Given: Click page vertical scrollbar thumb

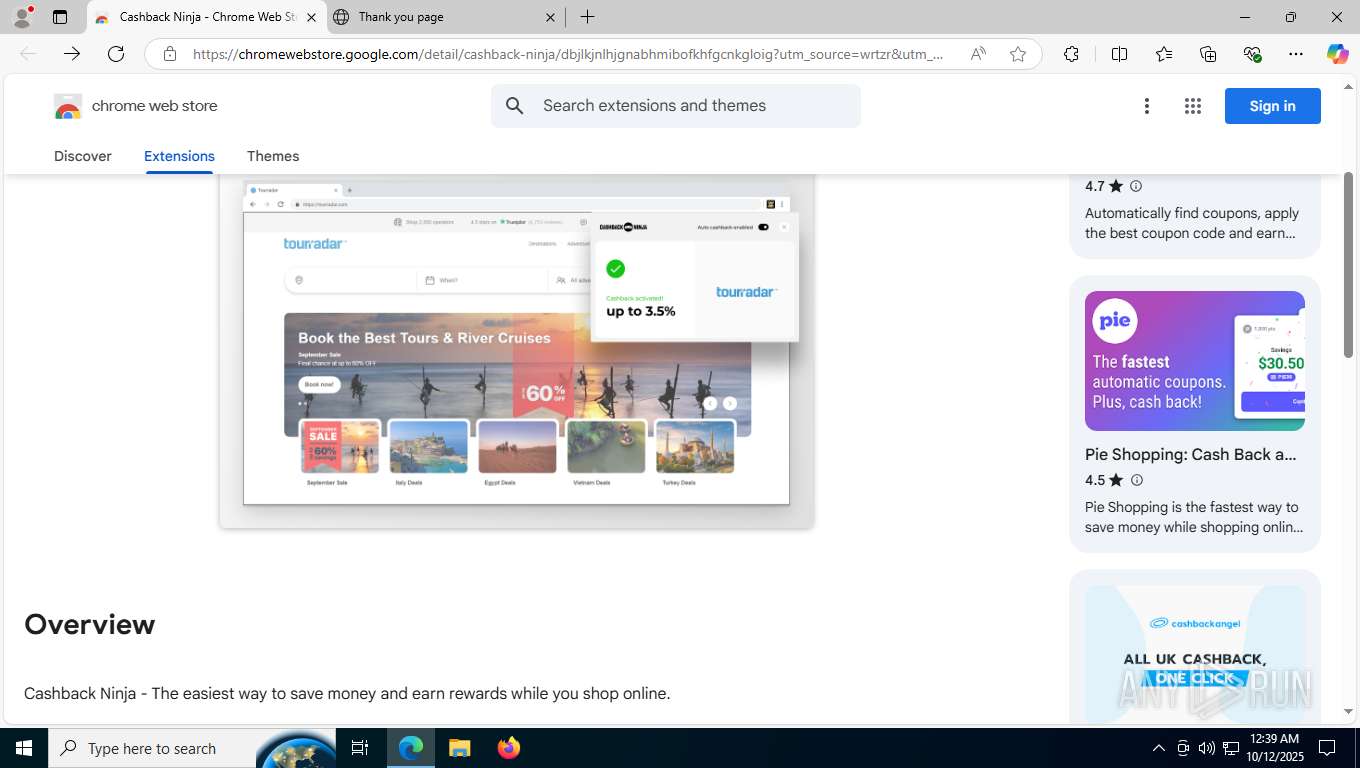Looking at the screenshot, I should [x=1348, y=265].
